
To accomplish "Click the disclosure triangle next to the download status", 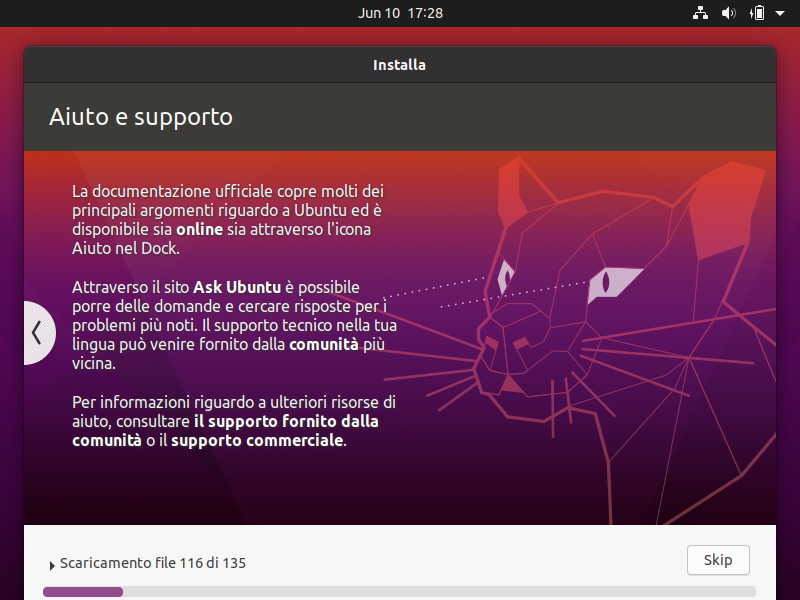I will [52, 563].
